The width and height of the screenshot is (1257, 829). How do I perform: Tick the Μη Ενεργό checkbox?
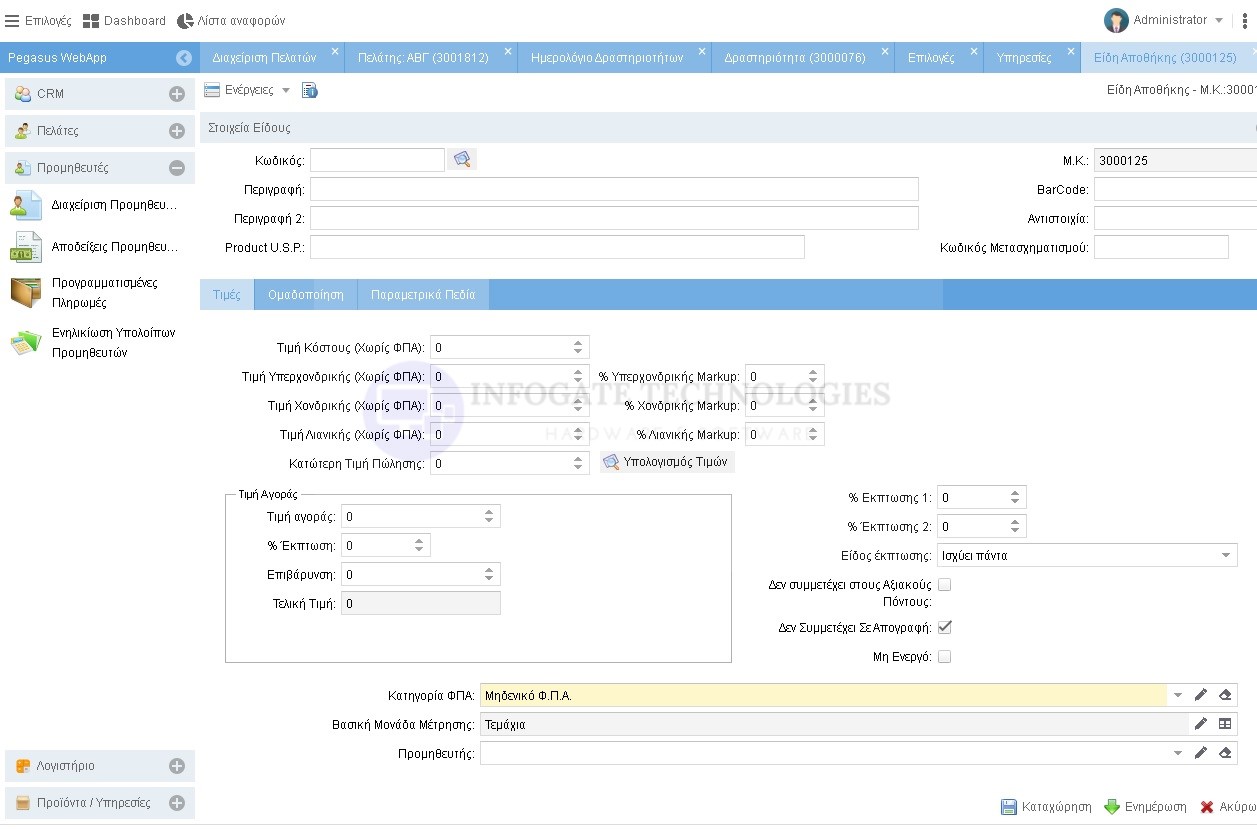pyautogui.click(x=944, y=657)
